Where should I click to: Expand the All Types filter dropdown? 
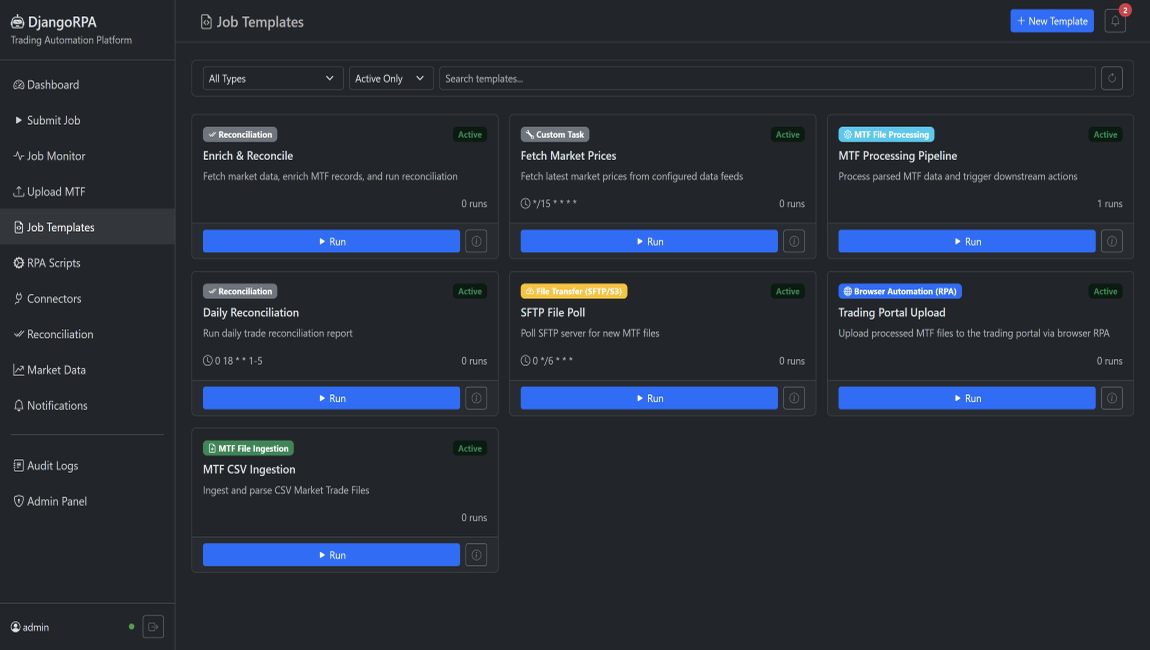pos(272,78)
